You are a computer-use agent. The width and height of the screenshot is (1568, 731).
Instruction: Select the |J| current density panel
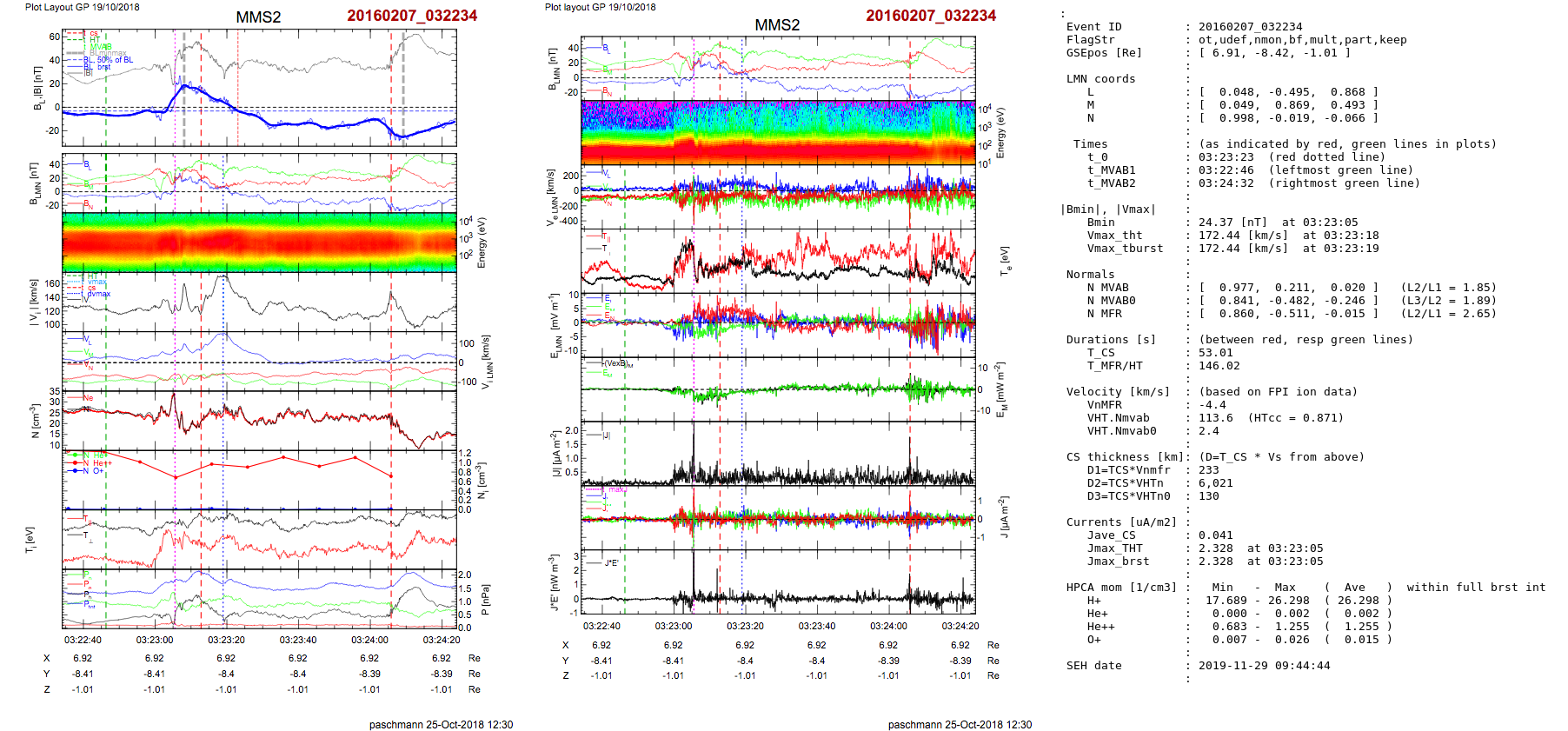(778, 453)
